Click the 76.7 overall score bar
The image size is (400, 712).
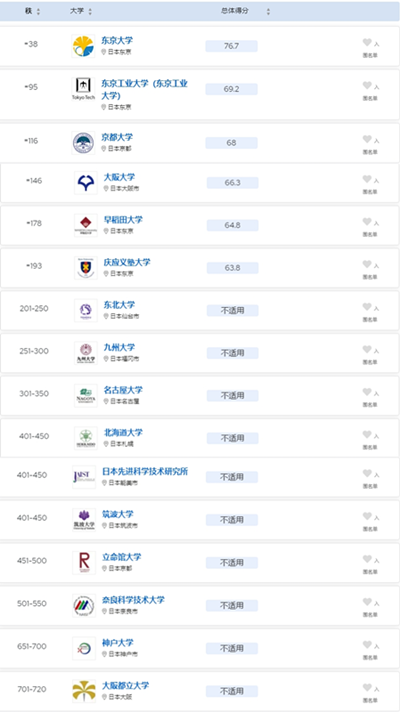(232, 46)
